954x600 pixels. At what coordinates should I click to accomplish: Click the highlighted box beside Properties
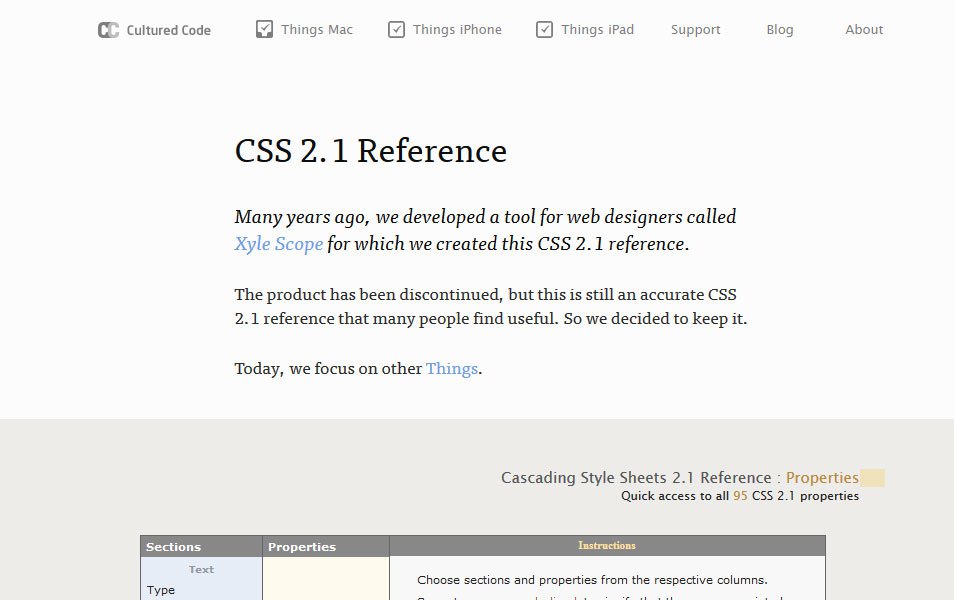(x=871, y=477)
